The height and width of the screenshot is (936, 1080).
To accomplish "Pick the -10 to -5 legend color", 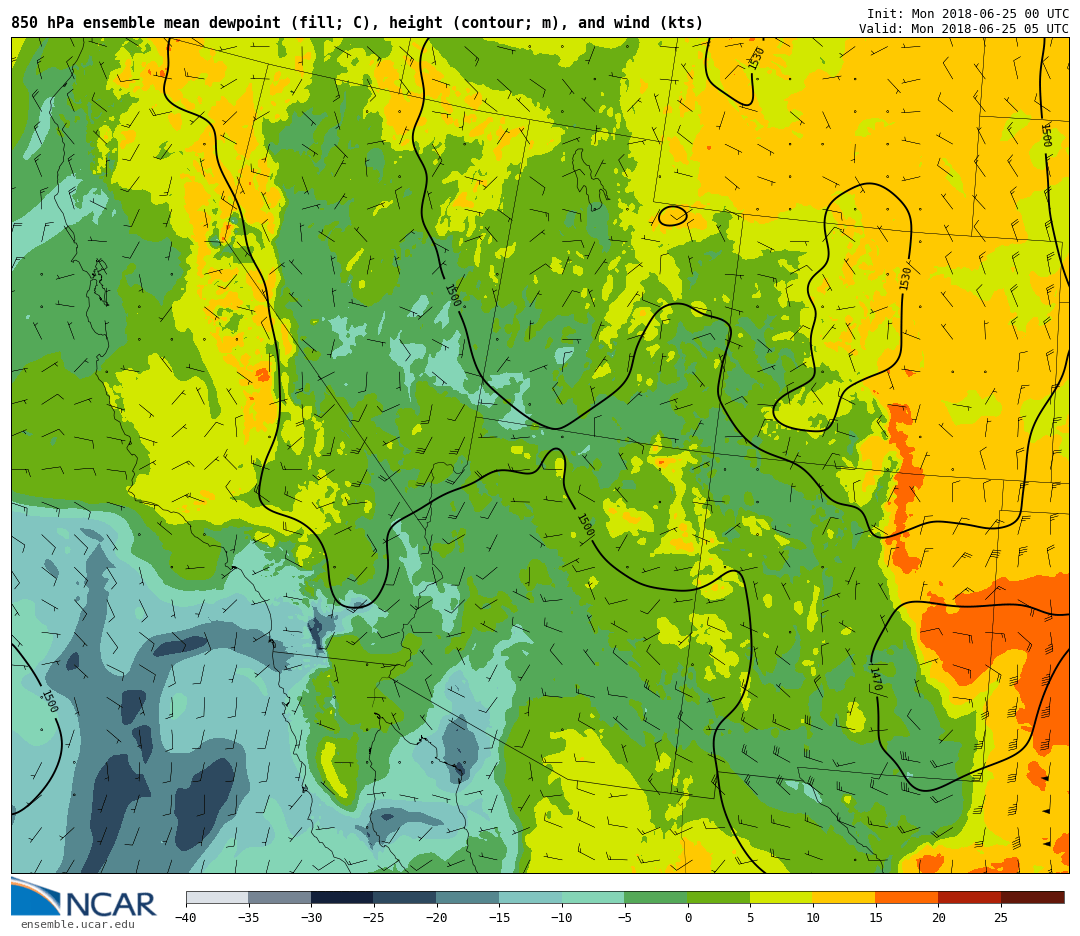I will pos(593,898).
